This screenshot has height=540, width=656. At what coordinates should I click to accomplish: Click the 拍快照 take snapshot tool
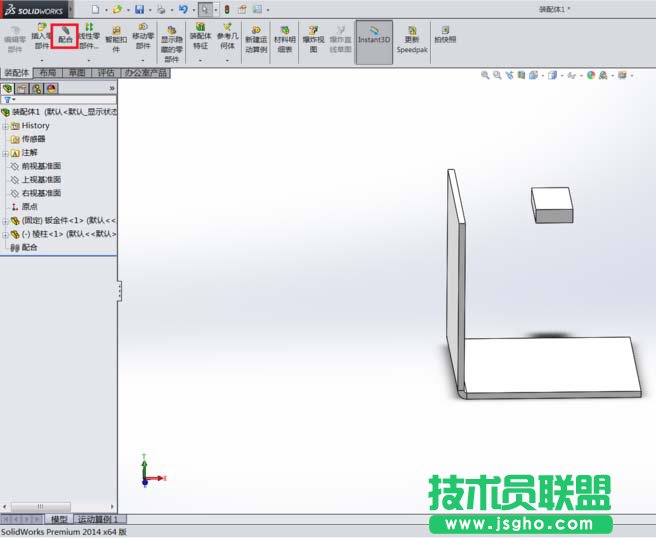[445, 35]
